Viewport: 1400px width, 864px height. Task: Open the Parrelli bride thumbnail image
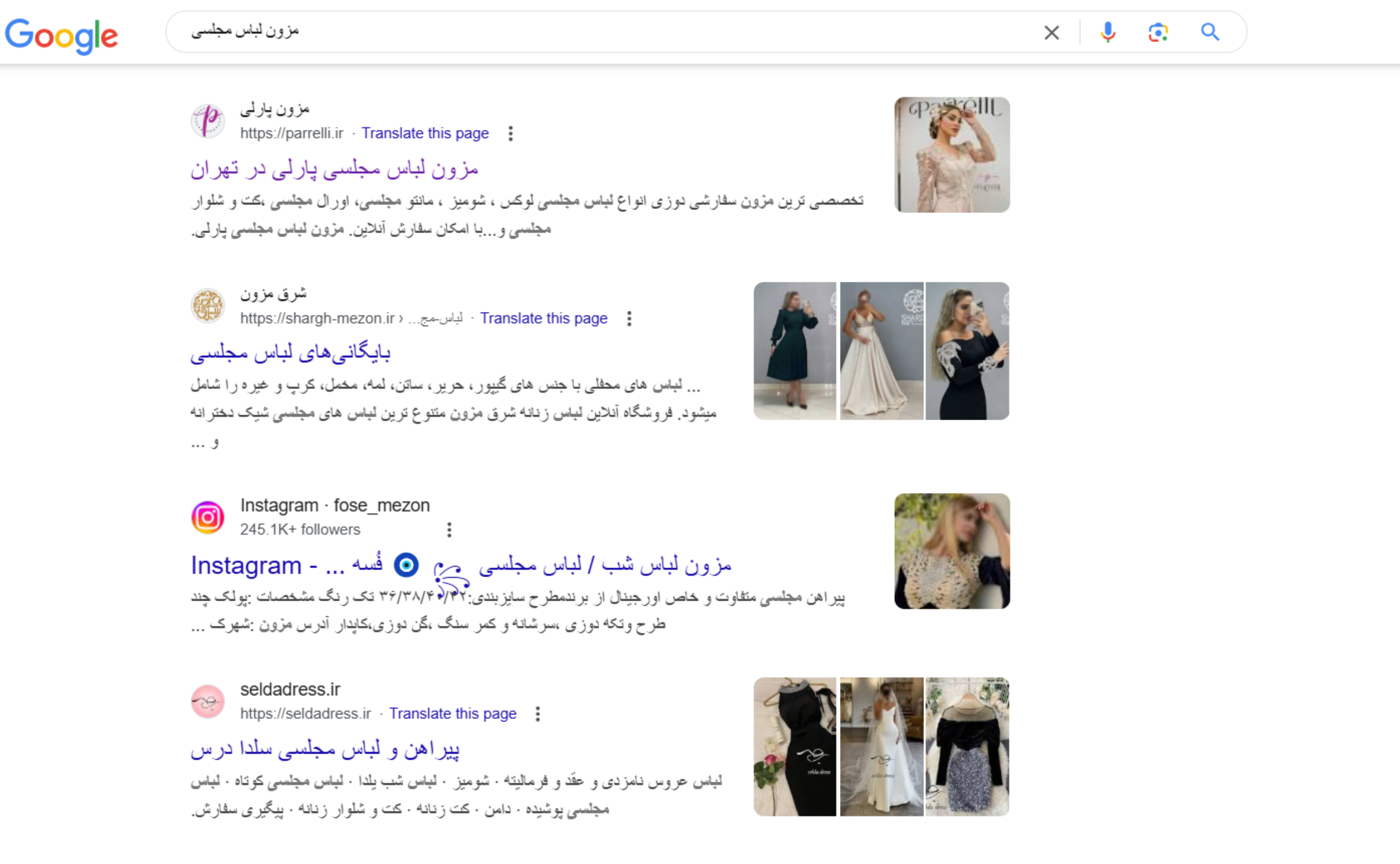point(952,155)
